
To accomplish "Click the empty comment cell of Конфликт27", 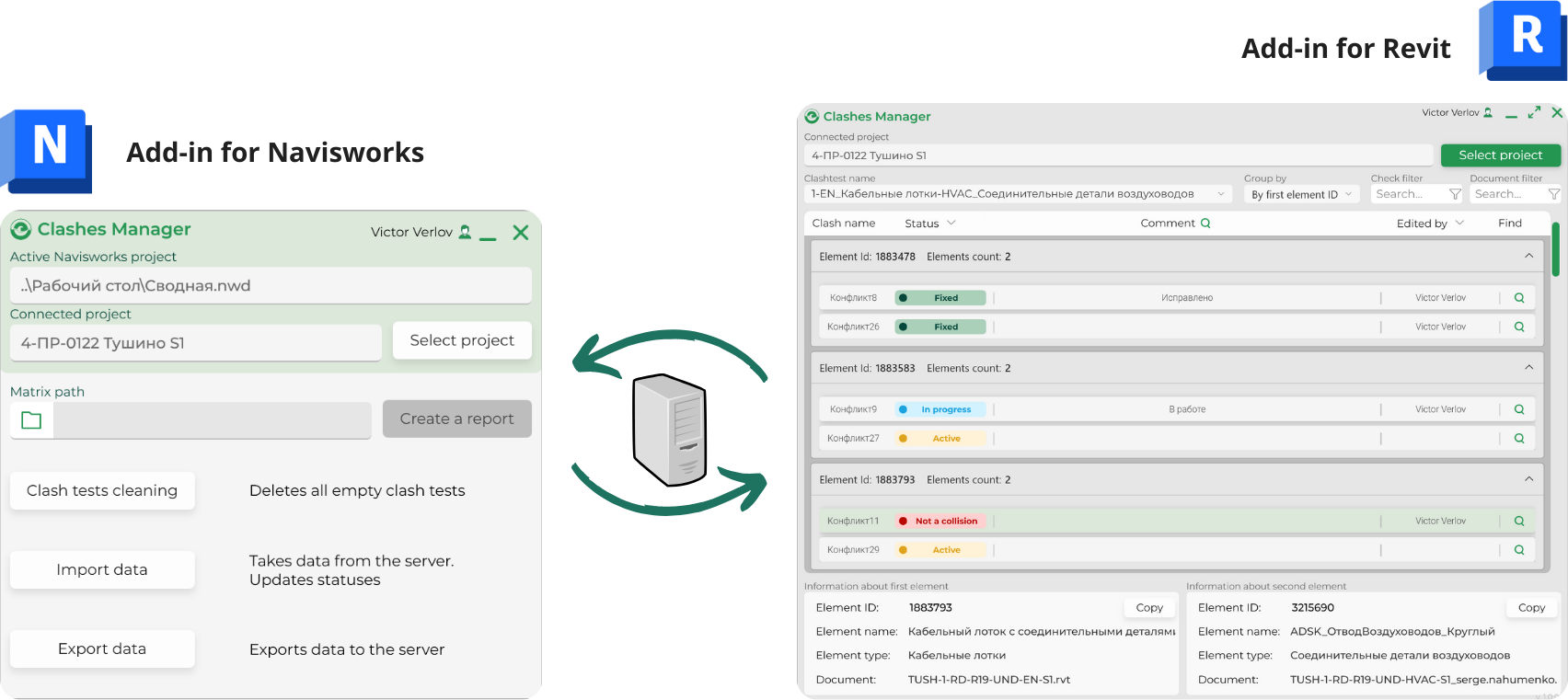I will coord(1187,439).
